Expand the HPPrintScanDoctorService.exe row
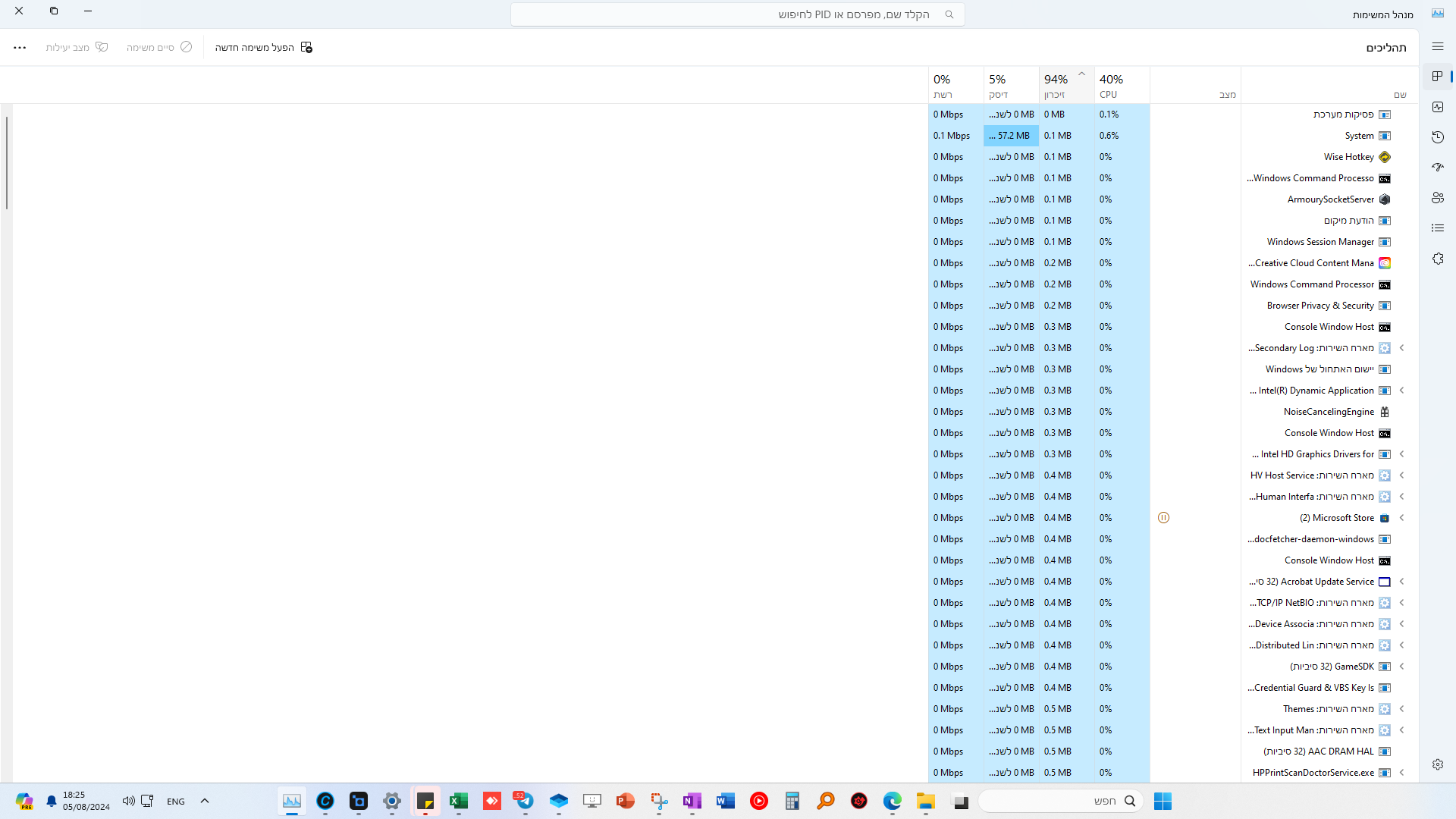Screen dimensions: 1456x819 pyautogui.click(x=1402, y=773)
